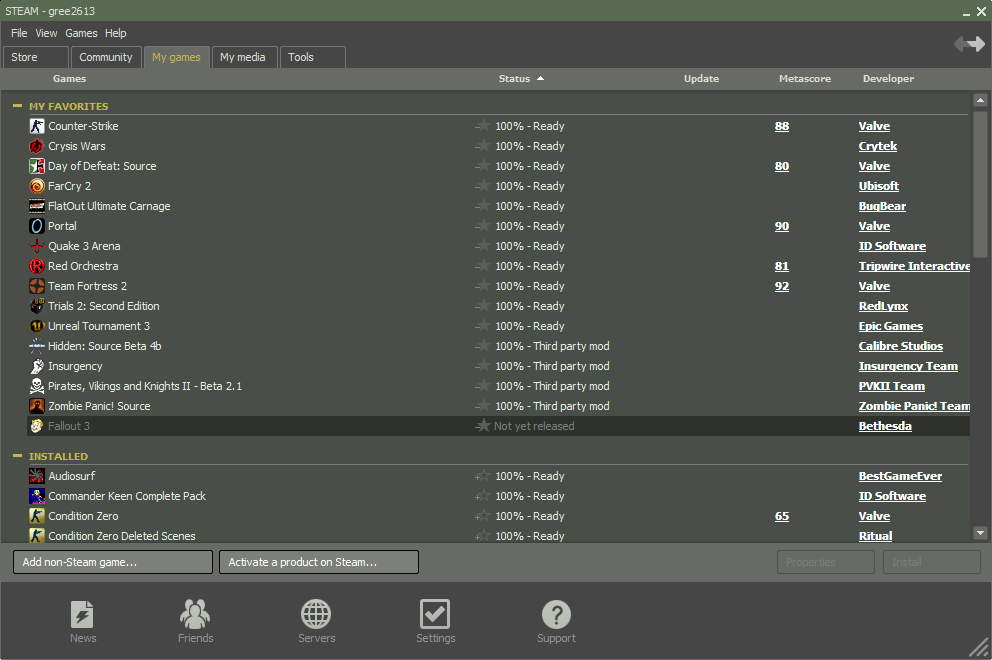Viewport: 992px width, 660px height.
Task: Open the Servers globe icon
Action: click(x=316, y=615)
